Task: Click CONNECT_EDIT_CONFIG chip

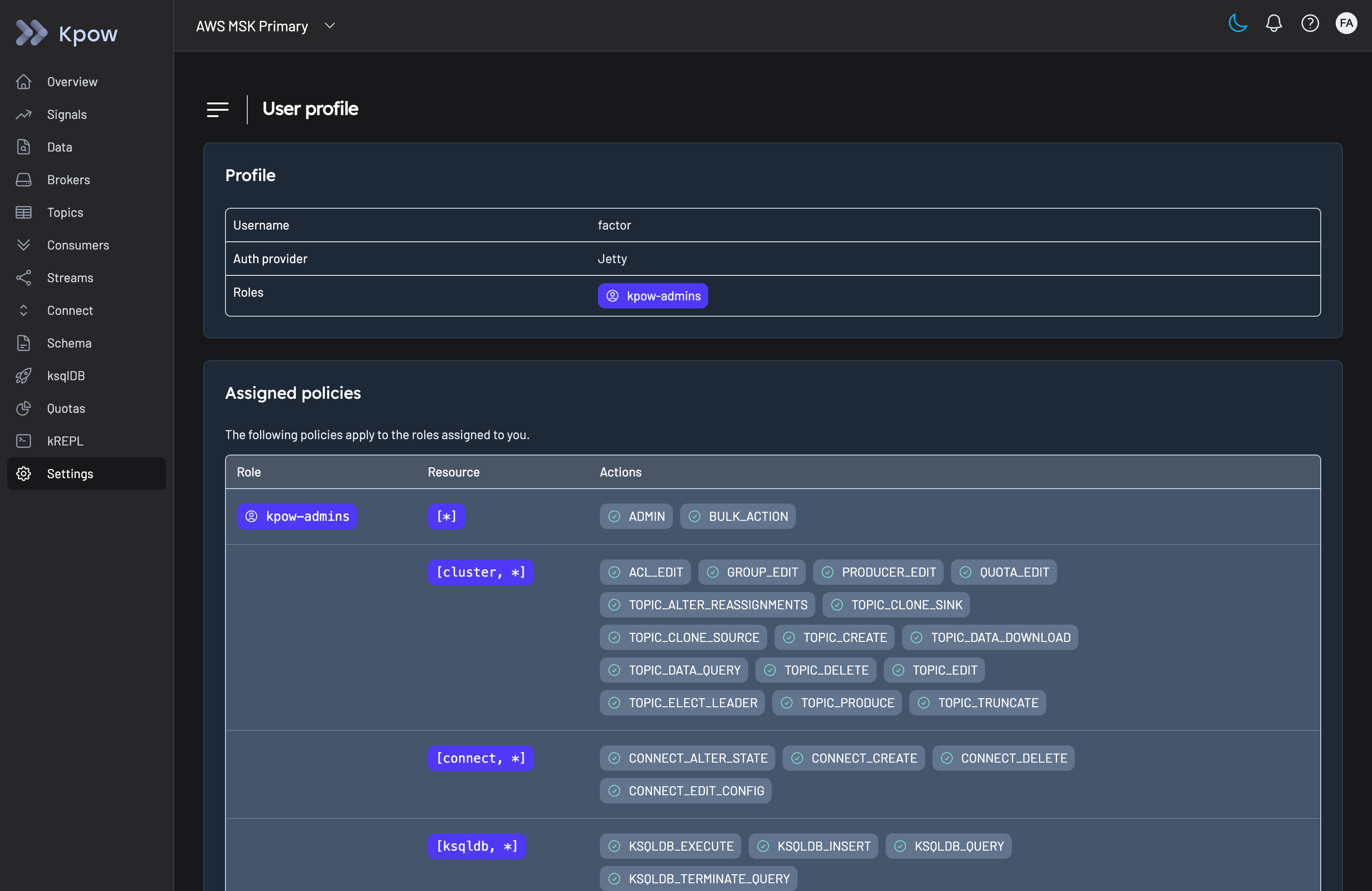Action: [686, 791]
